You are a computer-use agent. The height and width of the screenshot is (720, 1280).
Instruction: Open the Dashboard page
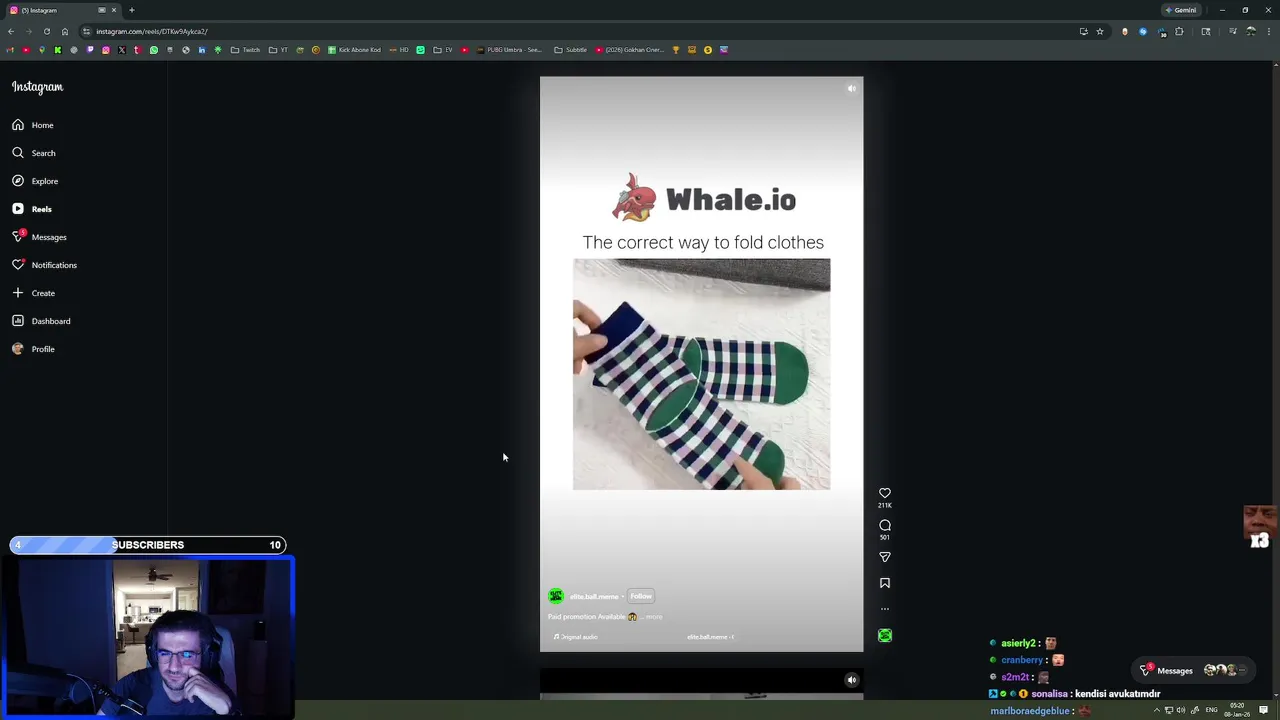pos(41,321)
